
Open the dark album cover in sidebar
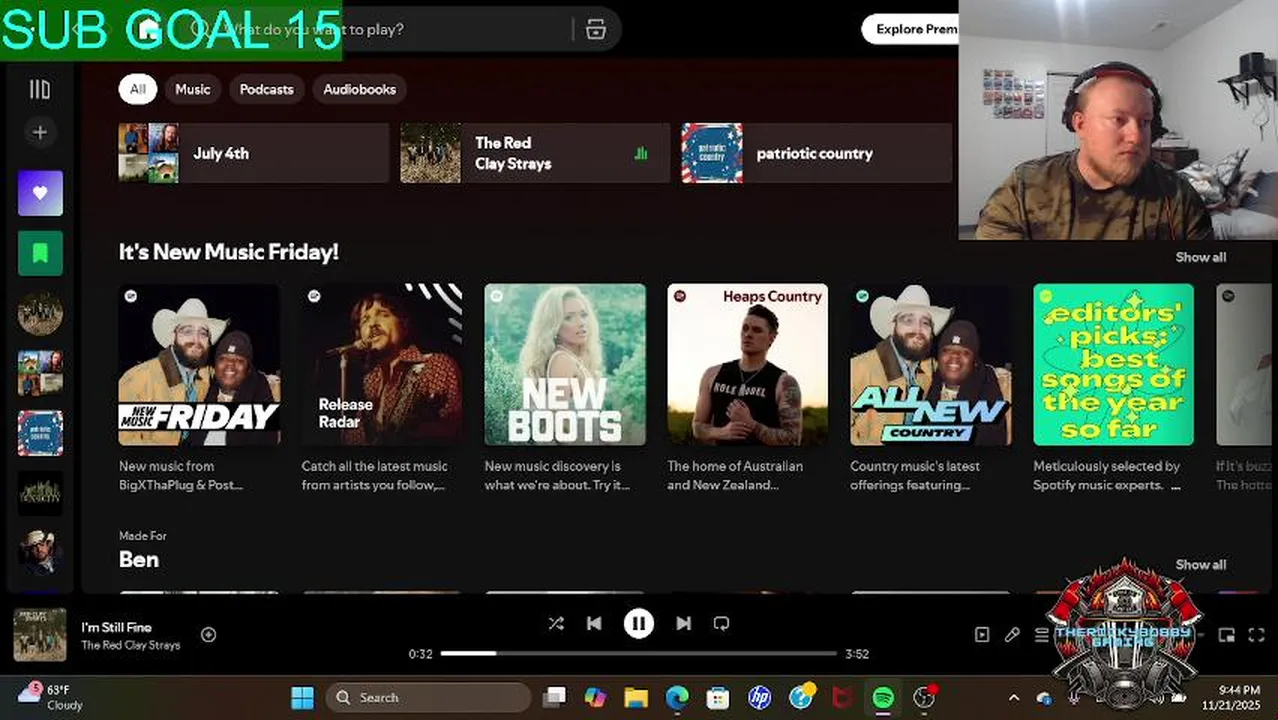(40, 493)
